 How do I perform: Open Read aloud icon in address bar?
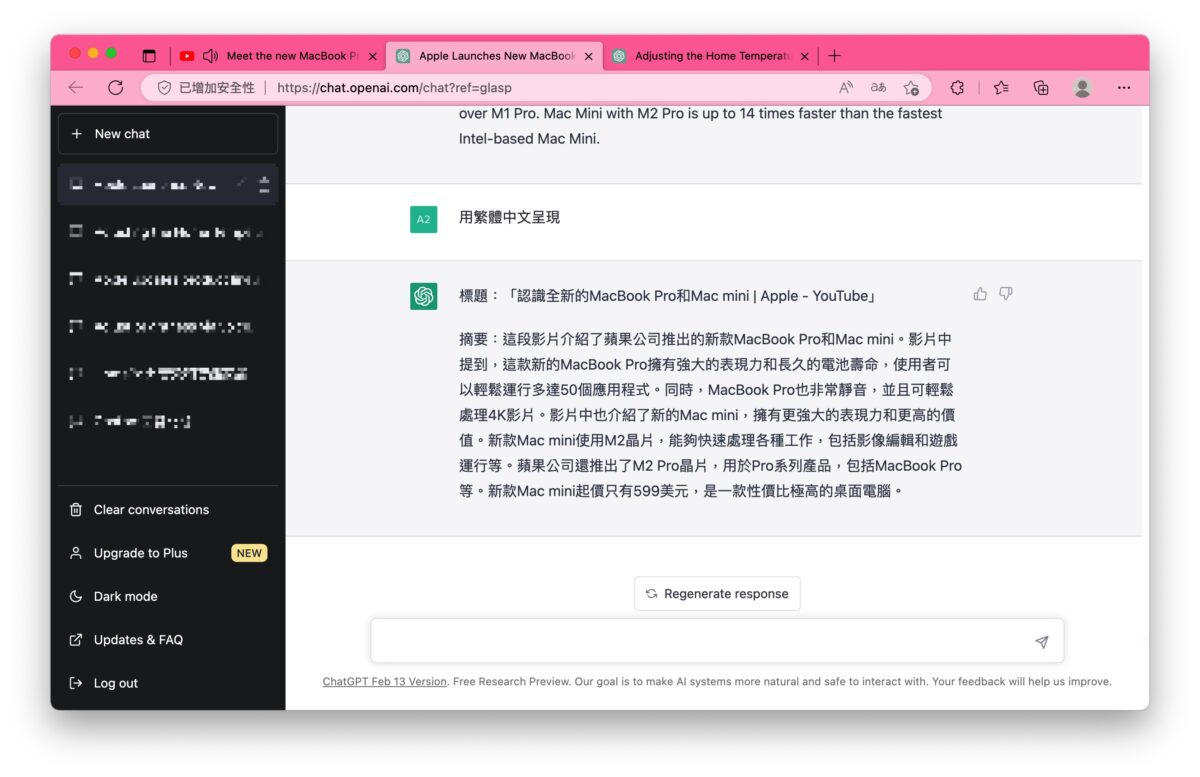click(846, 88)
